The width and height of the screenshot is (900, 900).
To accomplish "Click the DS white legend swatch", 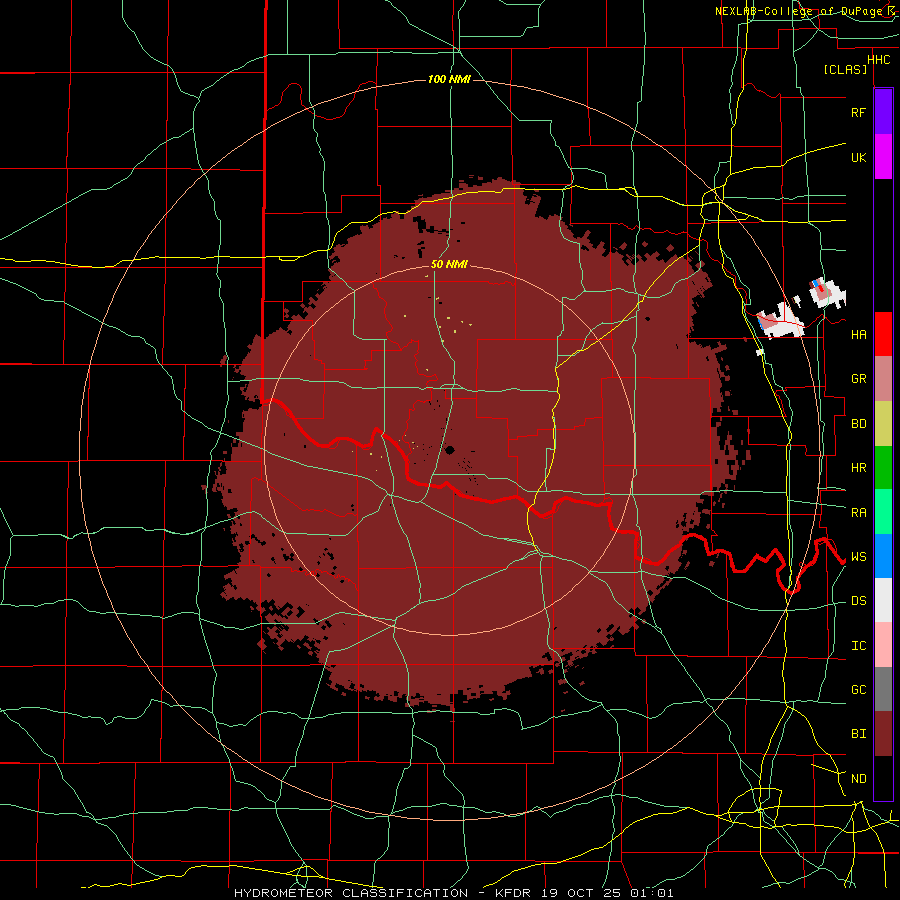I will (x=883, y=600).
